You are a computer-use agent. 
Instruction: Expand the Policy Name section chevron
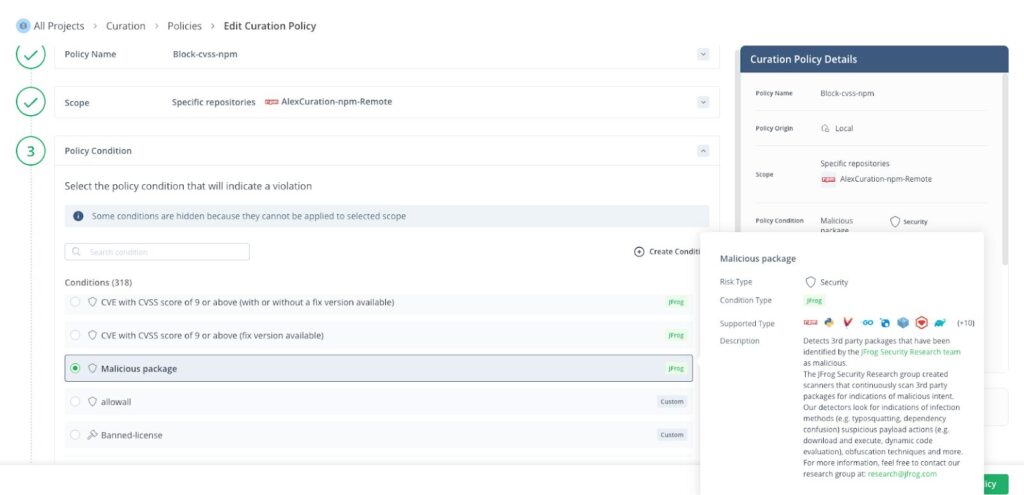(703, 54)
